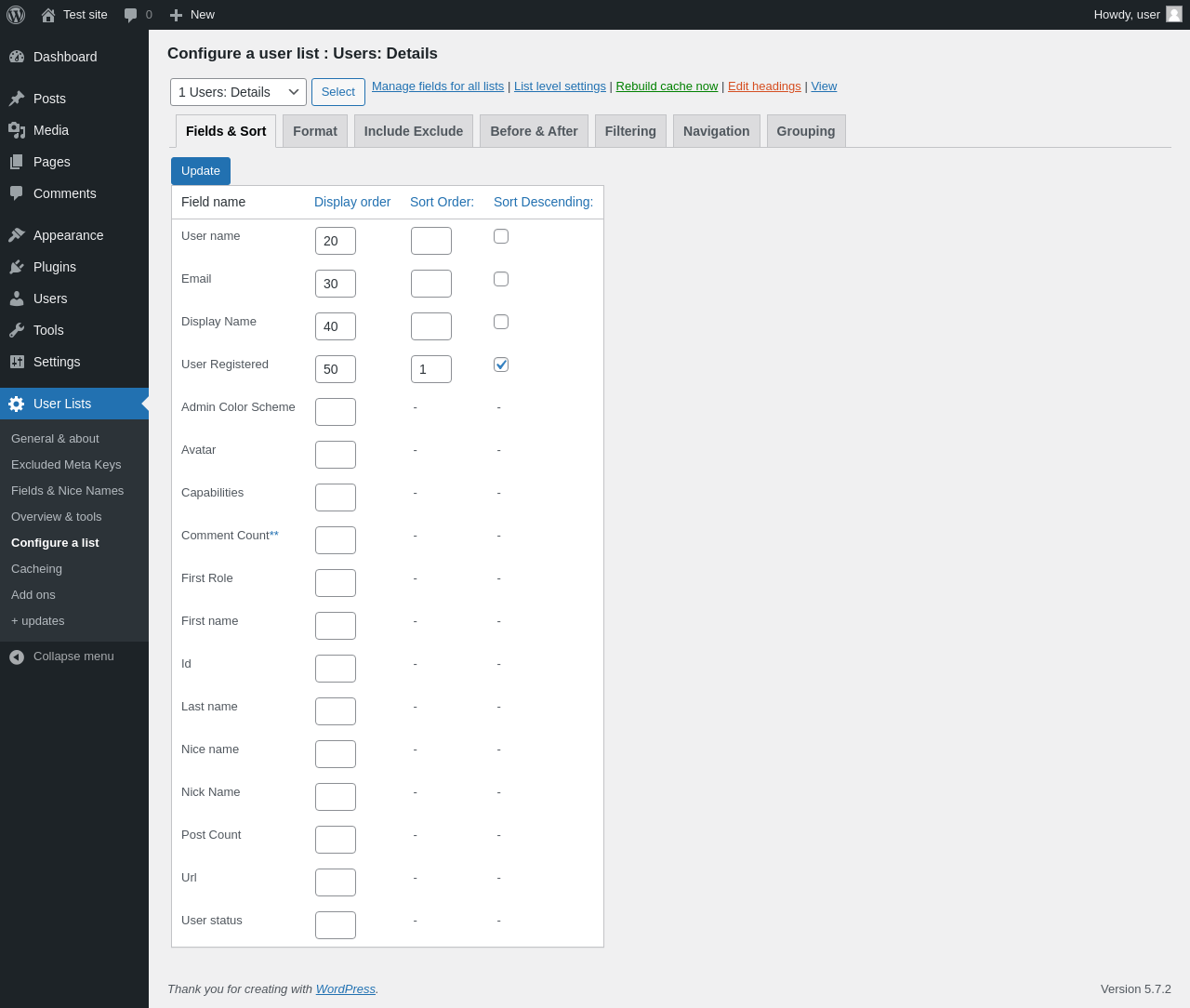This screenshot has height=1008, width=1190.
Task: Click Display order field for Avatar
Action: pos(336,455)
